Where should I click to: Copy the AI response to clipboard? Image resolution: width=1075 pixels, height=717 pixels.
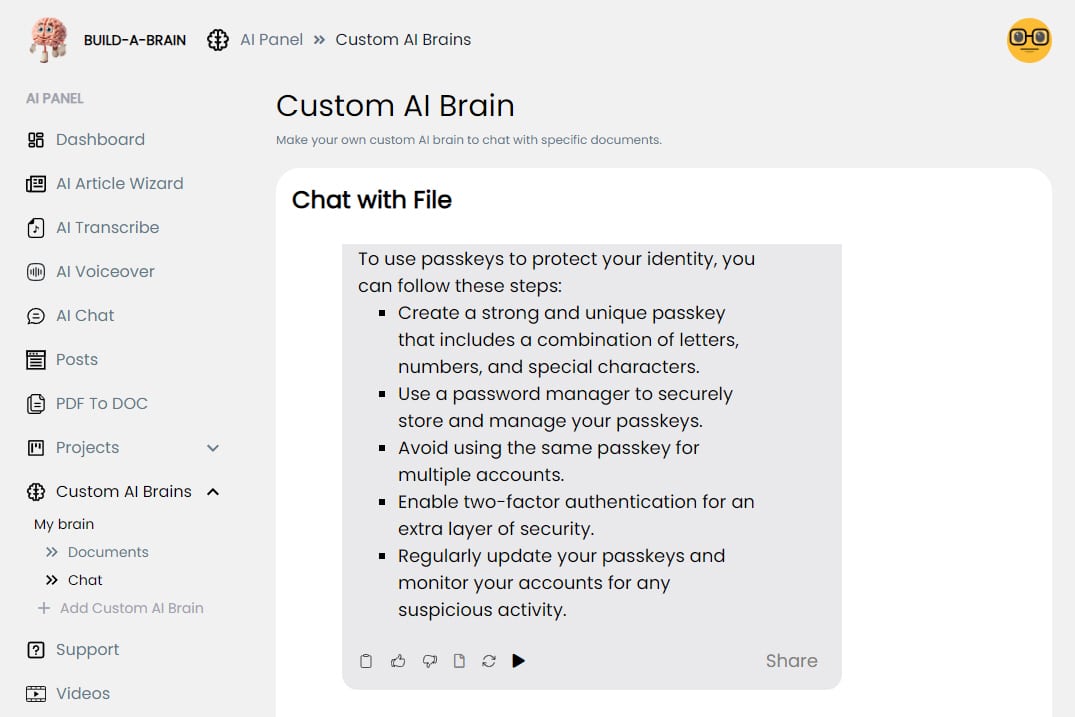click(x=366, y=660)
